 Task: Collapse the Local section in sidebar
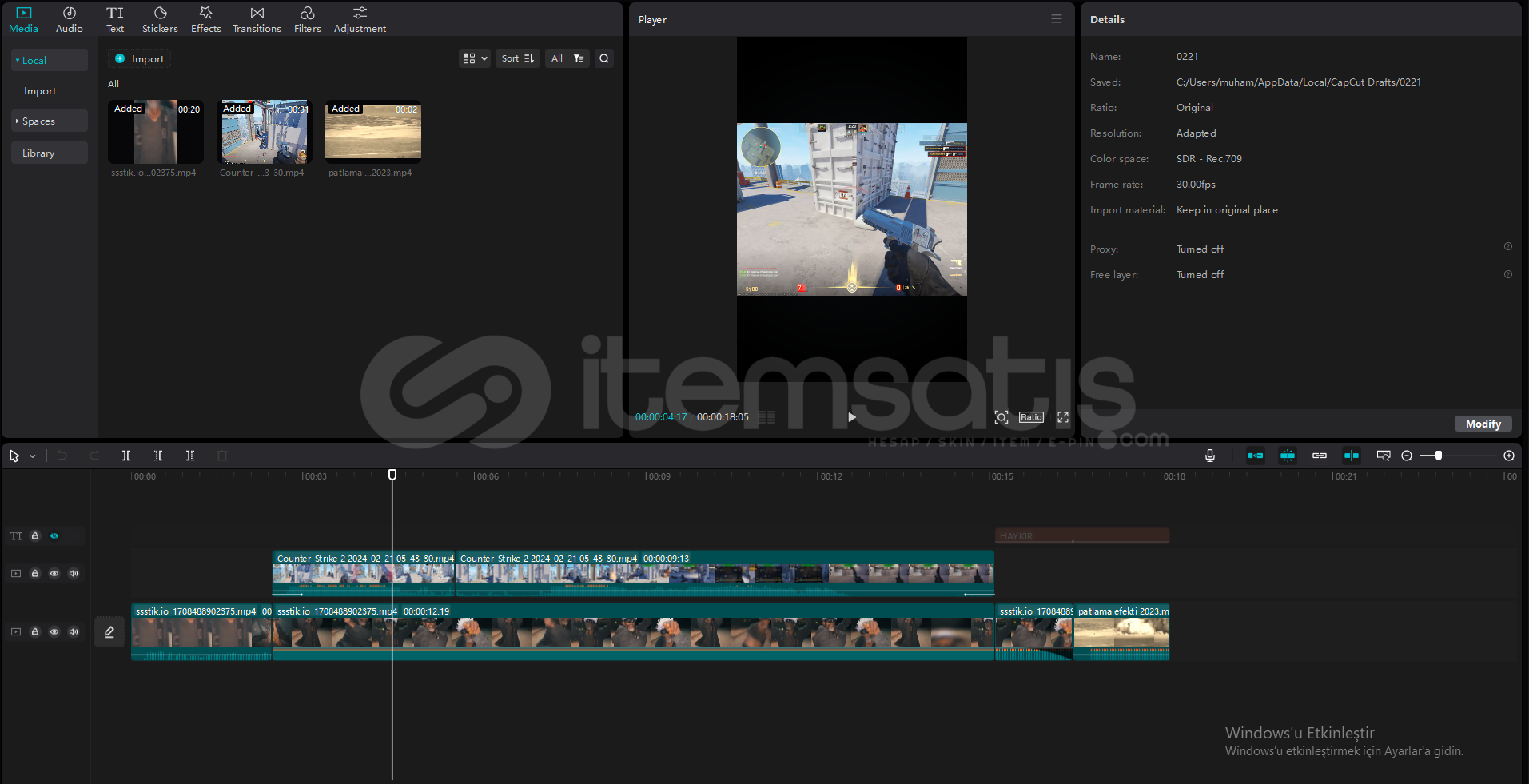tap(50, 60)
